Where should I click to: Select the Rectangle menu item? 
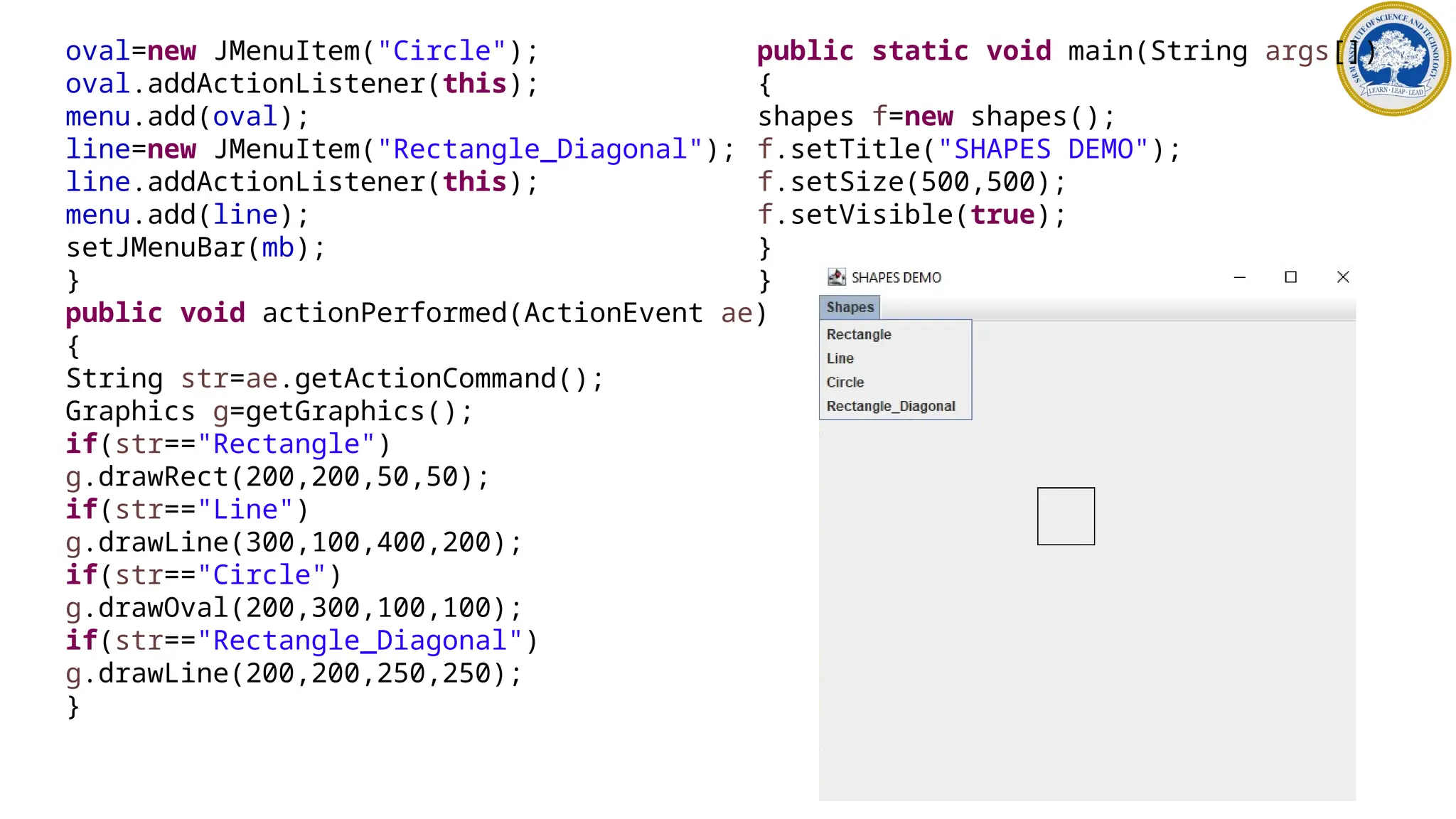[859, 334]
